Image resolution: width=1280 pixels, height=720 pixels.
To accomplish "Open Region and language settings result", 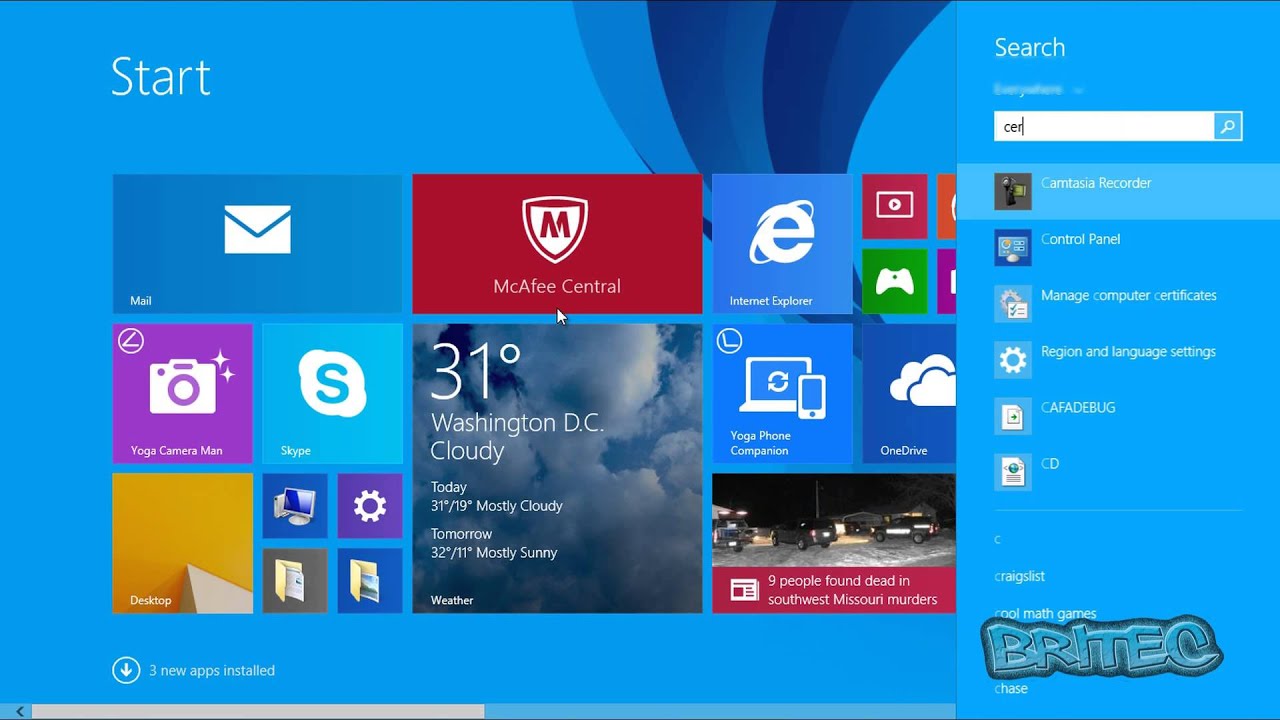I will 1118,359.
